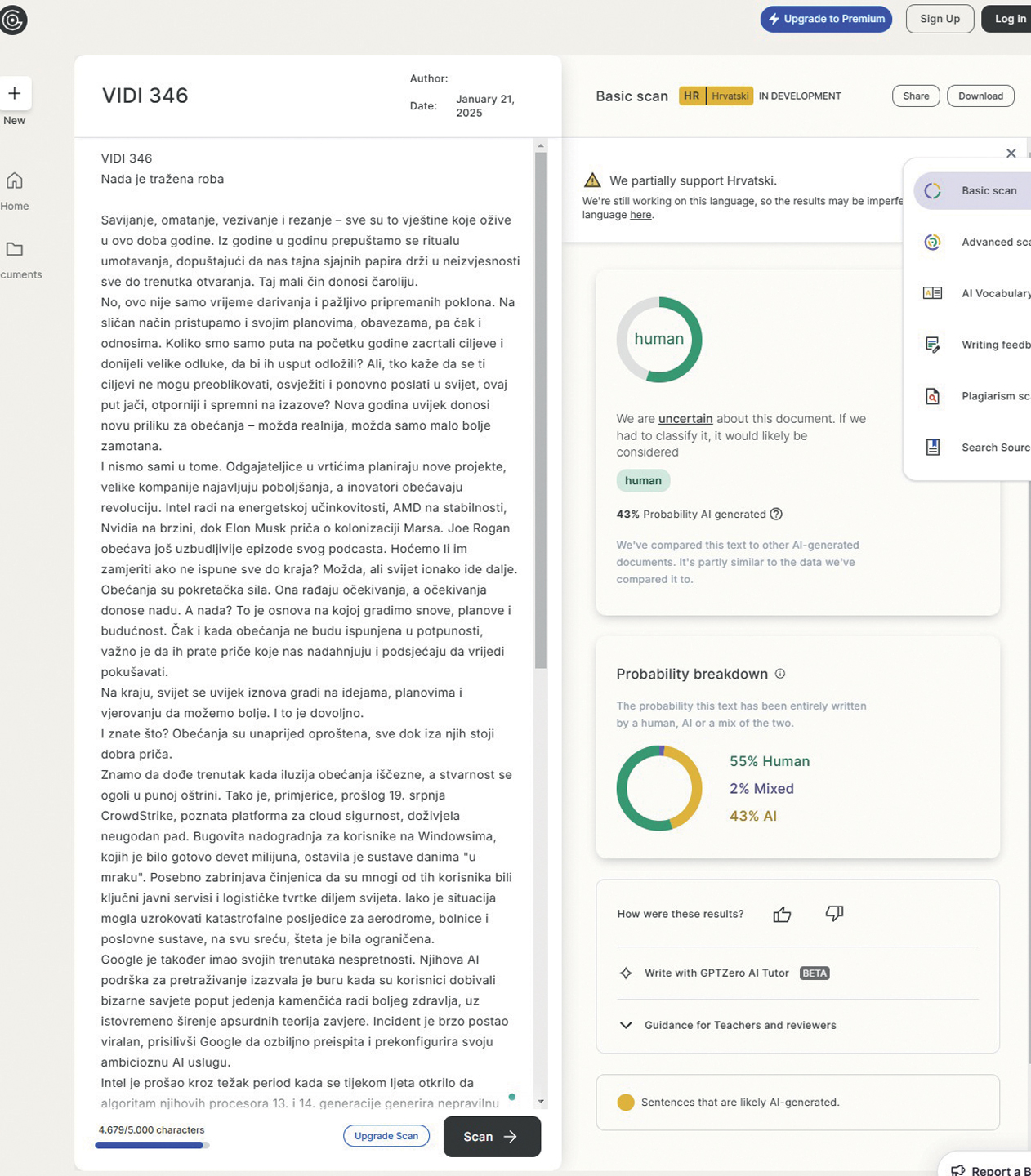Open the Documents folder icon

15,249
